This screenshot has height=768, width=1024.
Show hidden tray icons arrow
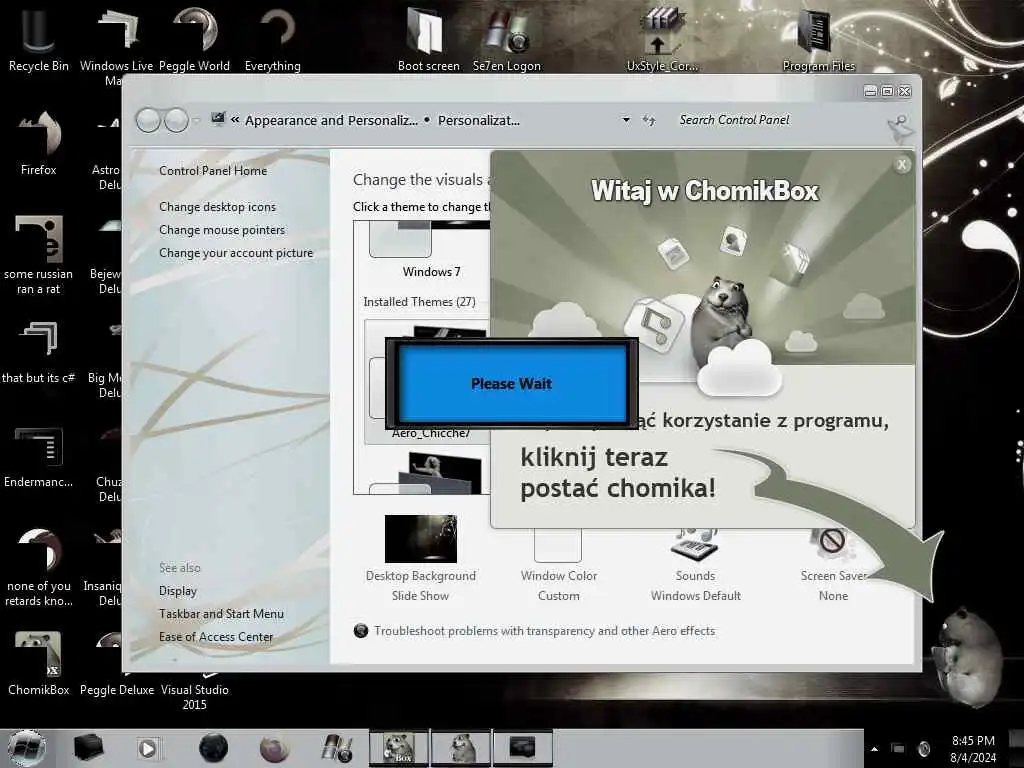[874, 749]
